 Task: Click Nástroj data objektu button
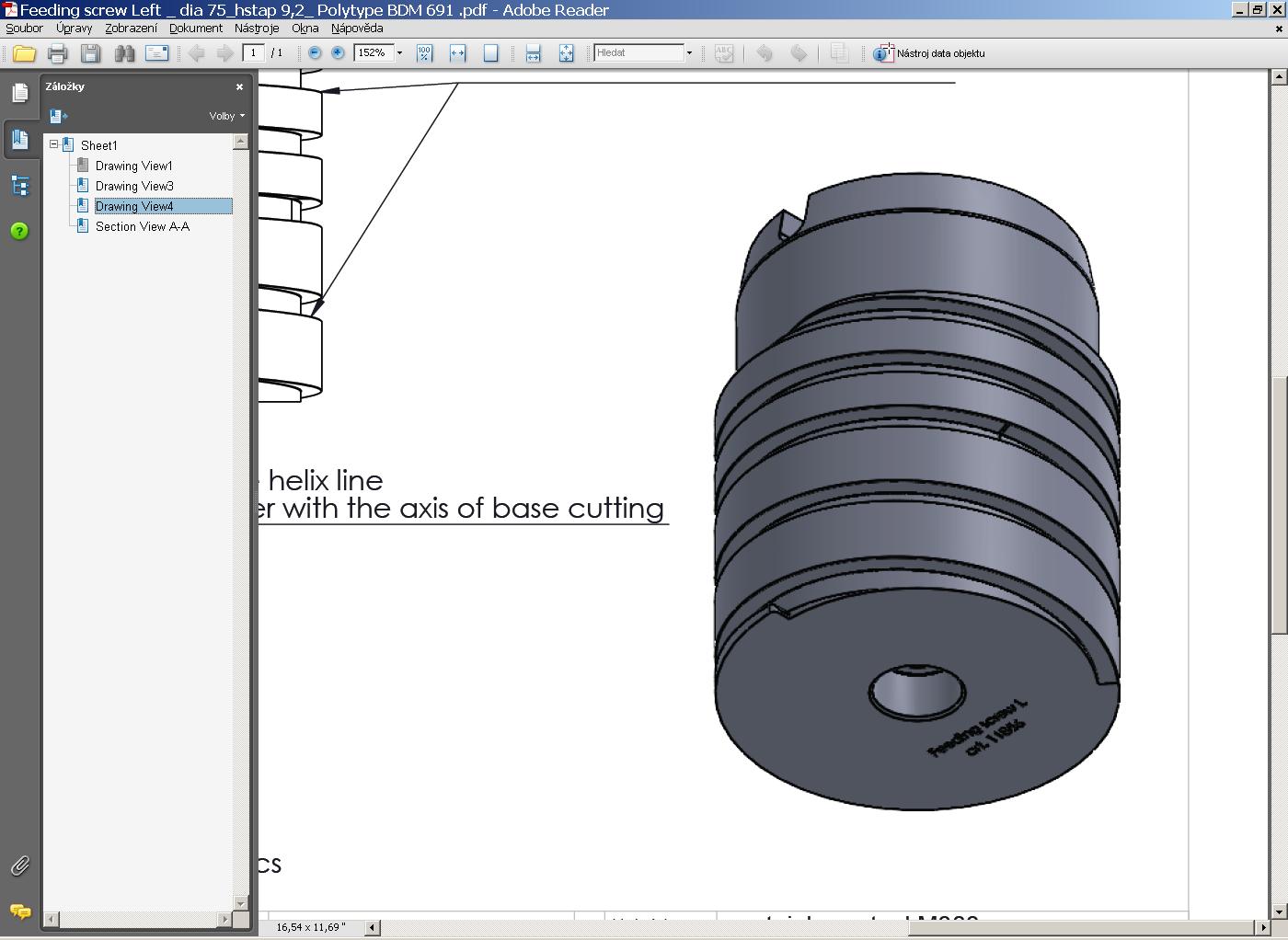pos(929,53)
